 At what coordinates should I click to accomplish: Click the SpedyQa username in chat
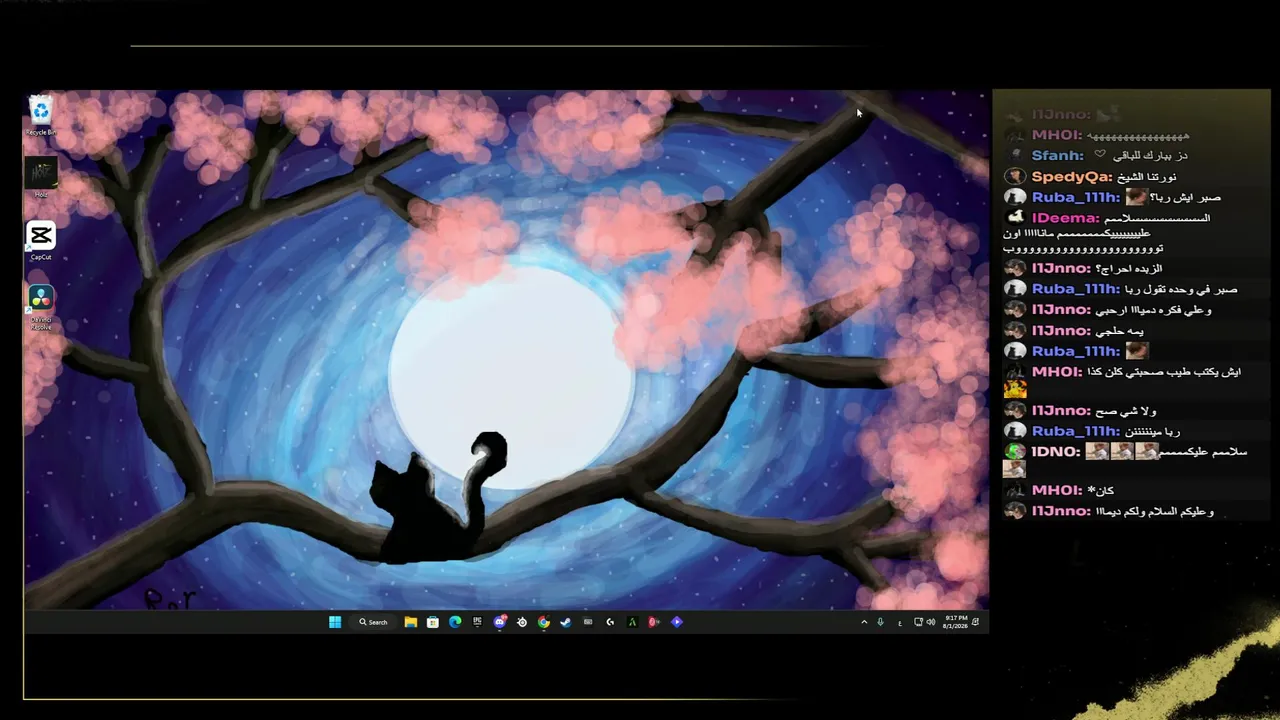point(1072,177)
